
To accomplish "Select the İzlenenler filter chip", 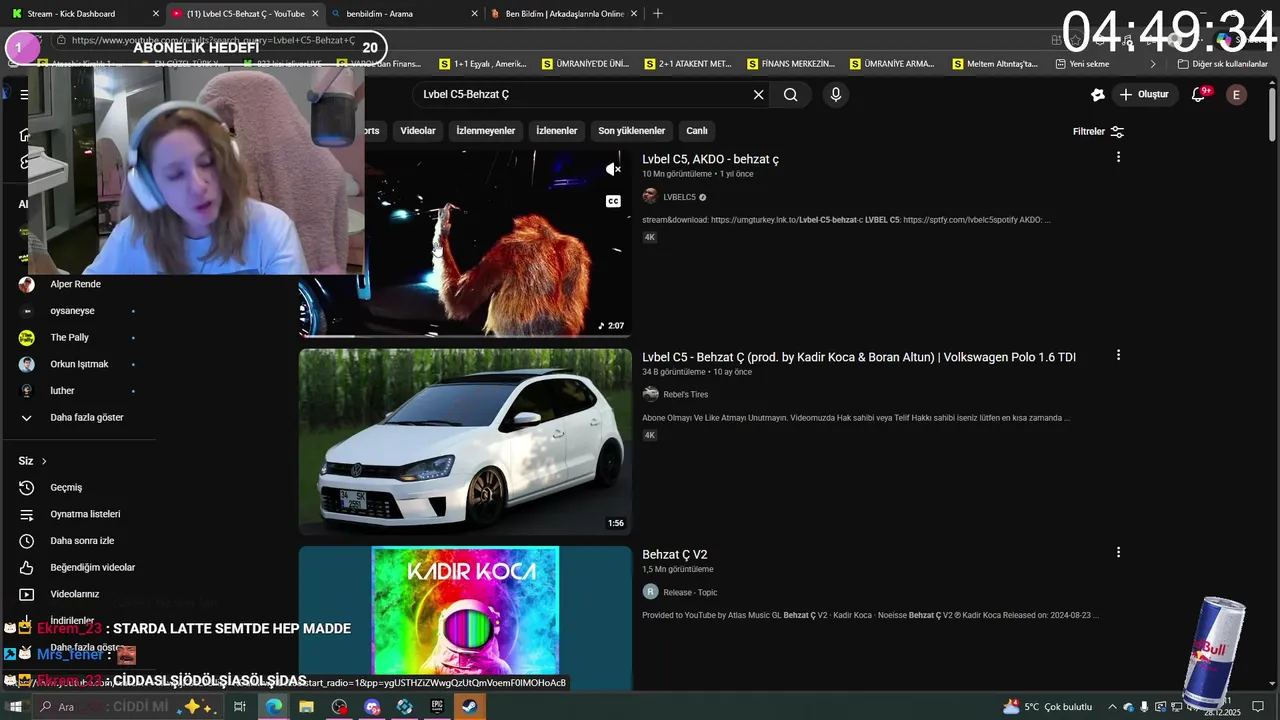I will [557, 131].
